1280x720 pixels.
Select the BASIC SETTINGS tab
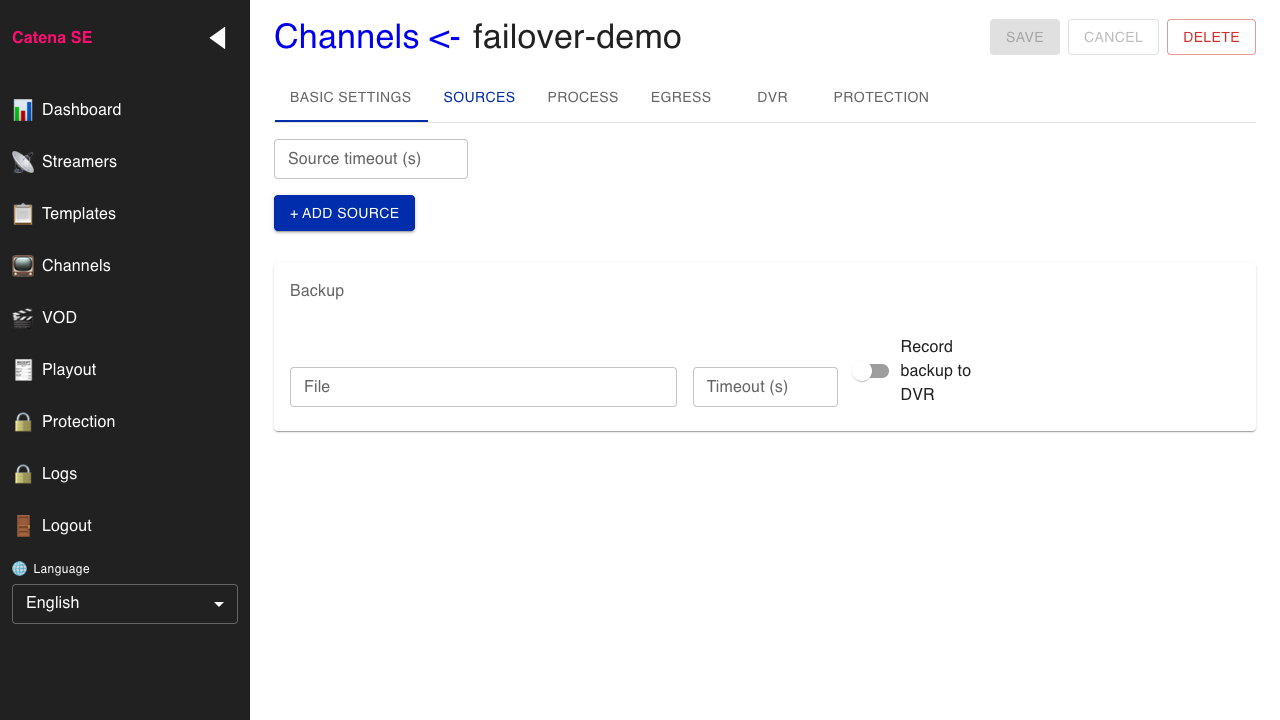[x=350, y=97]
